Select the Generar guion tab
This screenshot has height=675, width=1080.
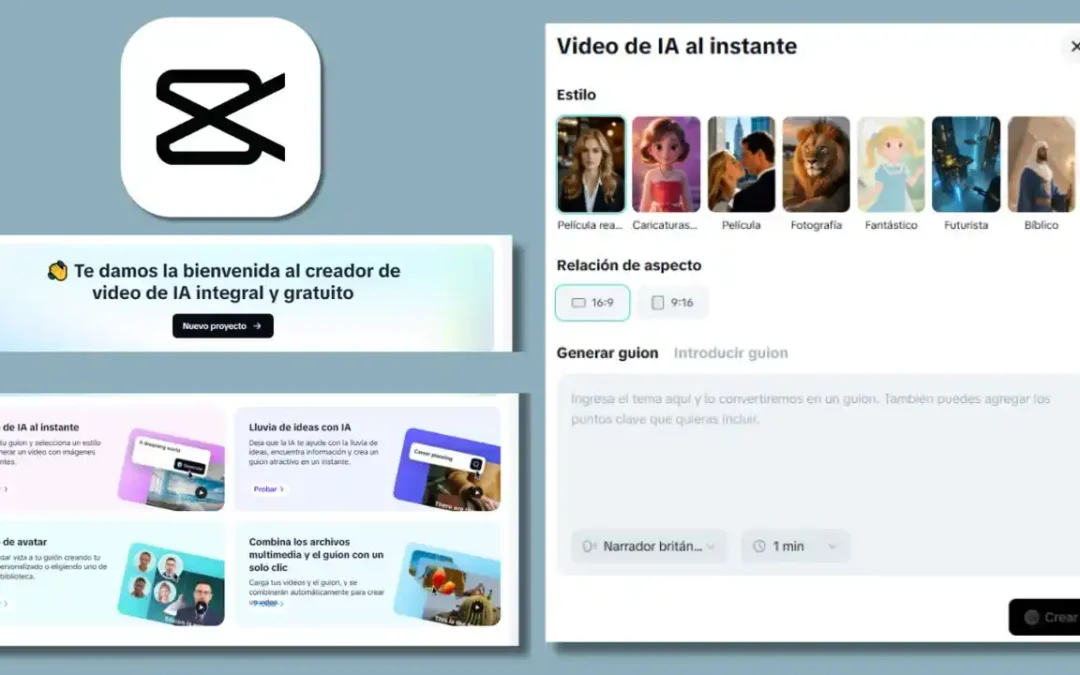click(608, 352)
